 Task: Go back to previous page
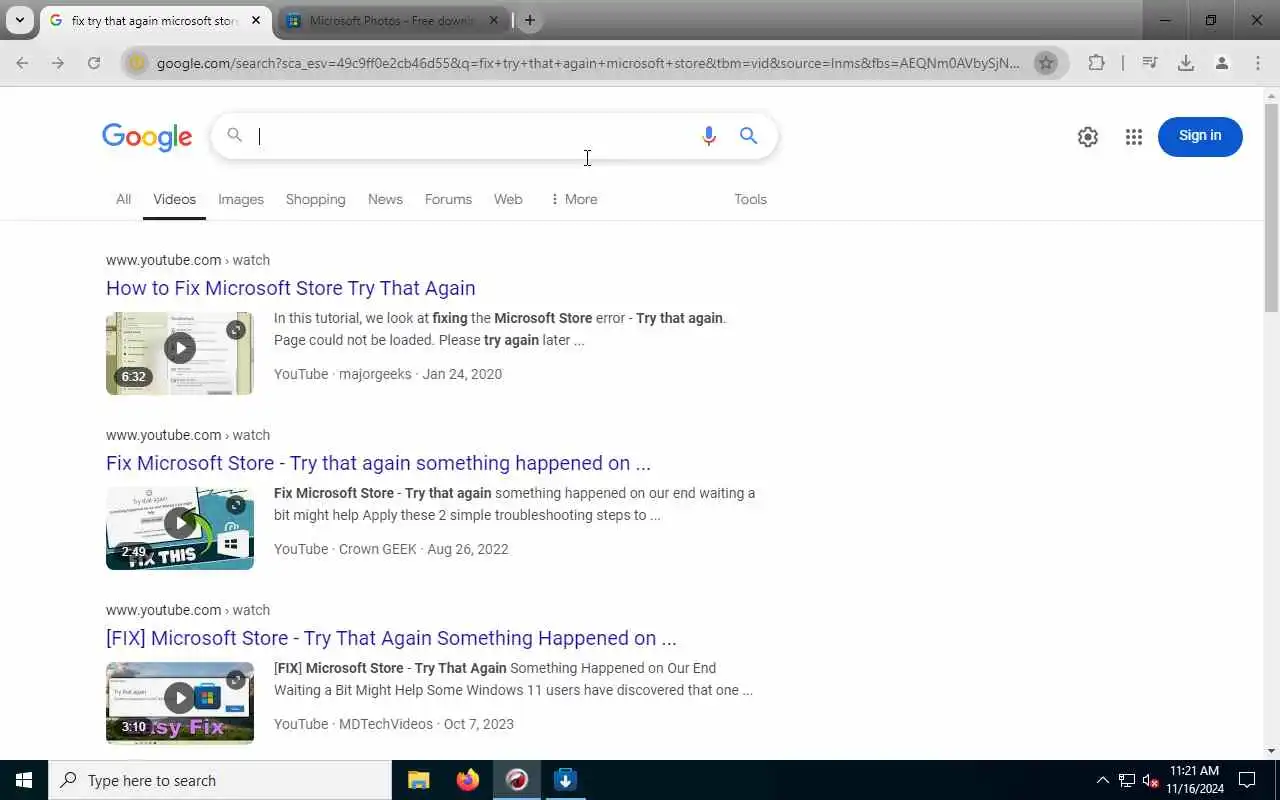tap(22, 63)
